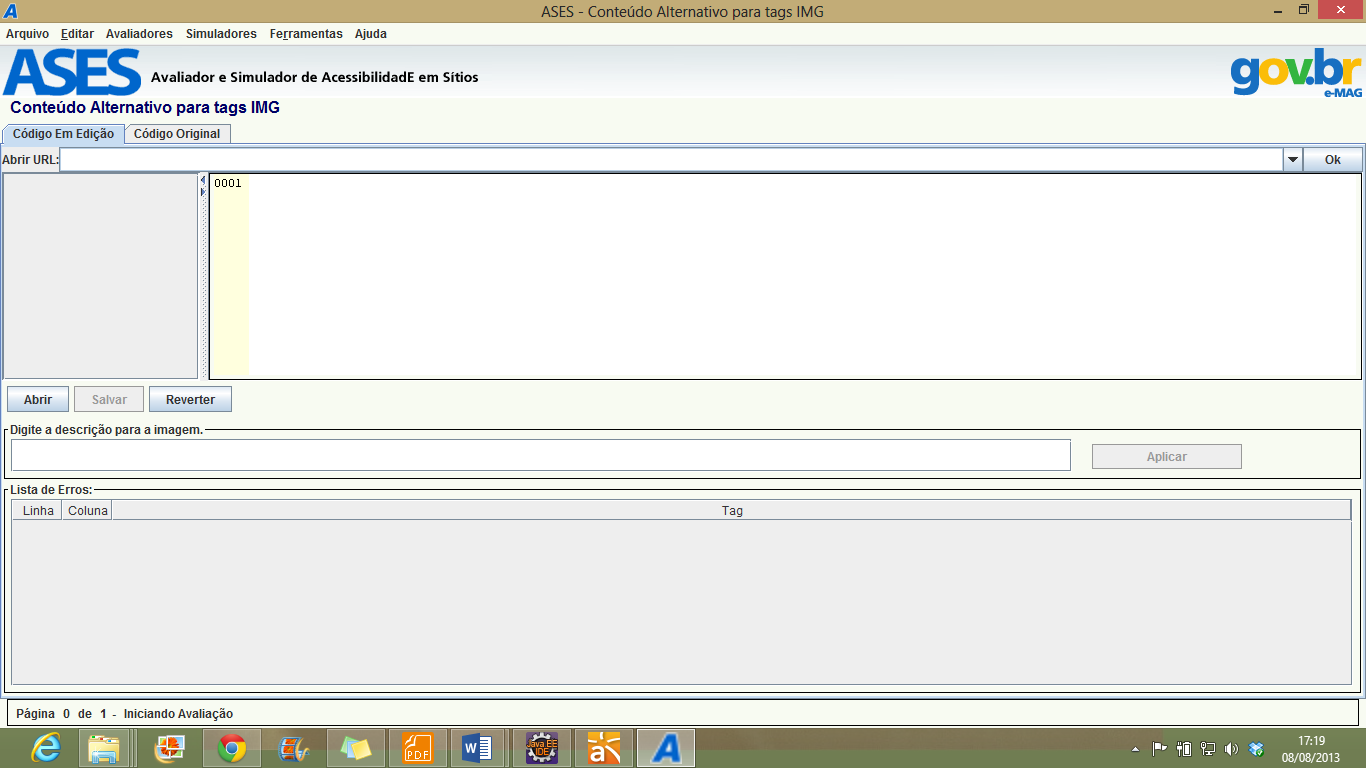1366x768 pixels.
Task: Focus the Abrir URL address field
Action: click(671, 159)
